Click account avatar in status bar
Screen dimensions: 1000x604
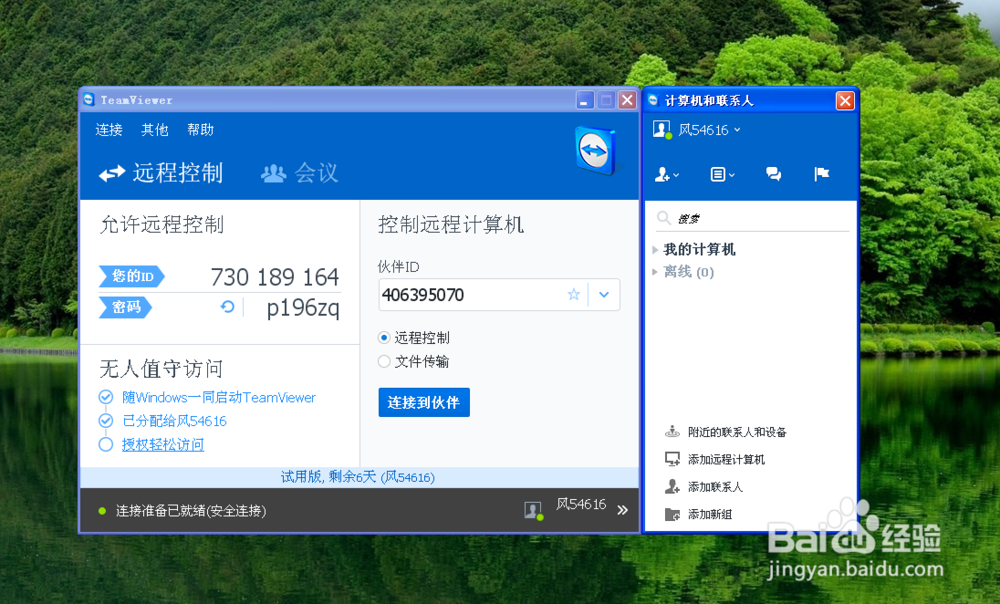coord(533,510)
